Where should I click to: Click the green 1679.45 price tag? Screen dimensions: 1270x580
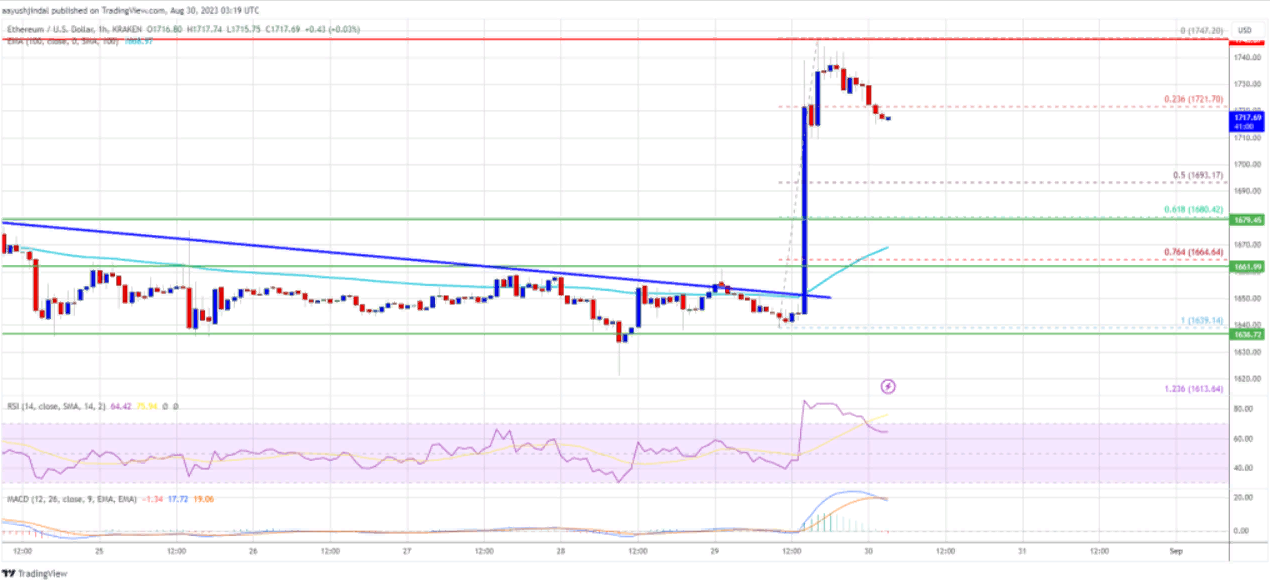[x=1245, y=220]
